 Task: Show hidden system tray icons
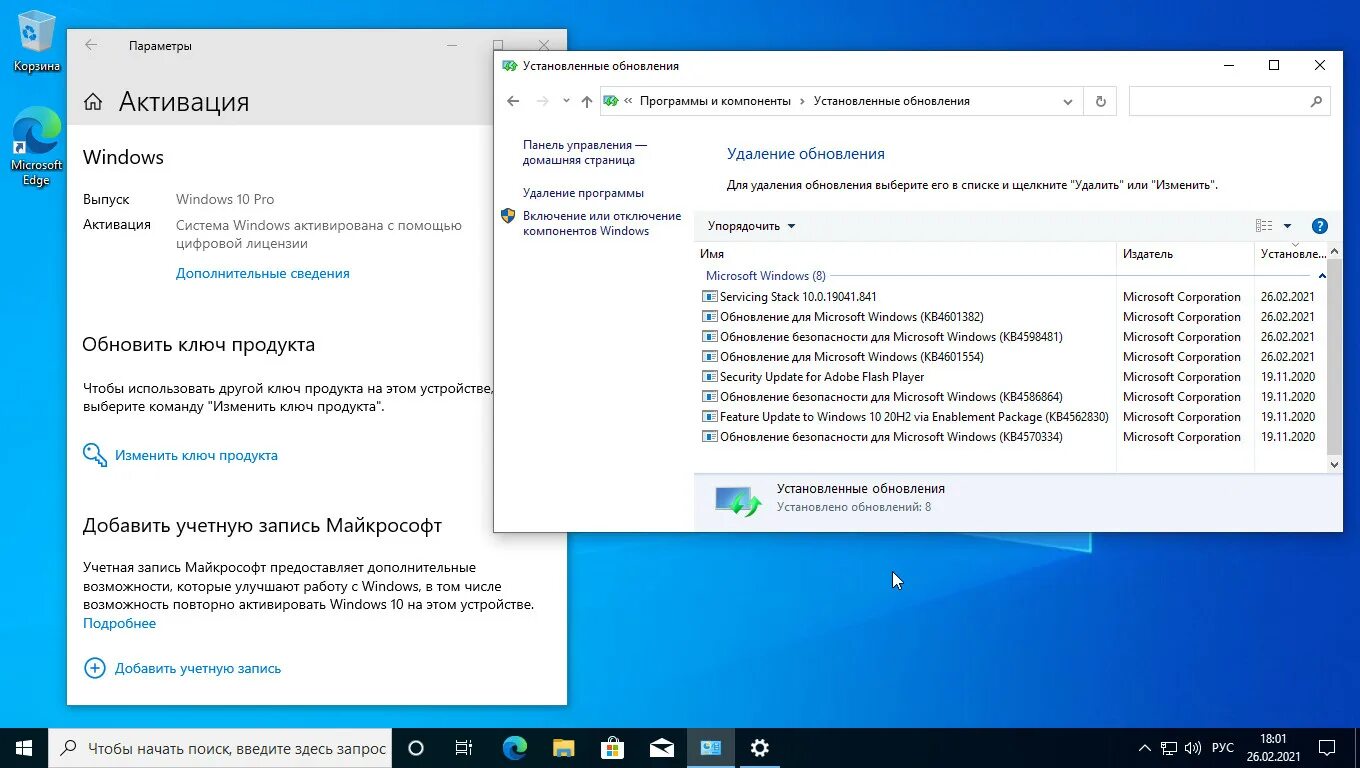click(x=1145, y=748)
